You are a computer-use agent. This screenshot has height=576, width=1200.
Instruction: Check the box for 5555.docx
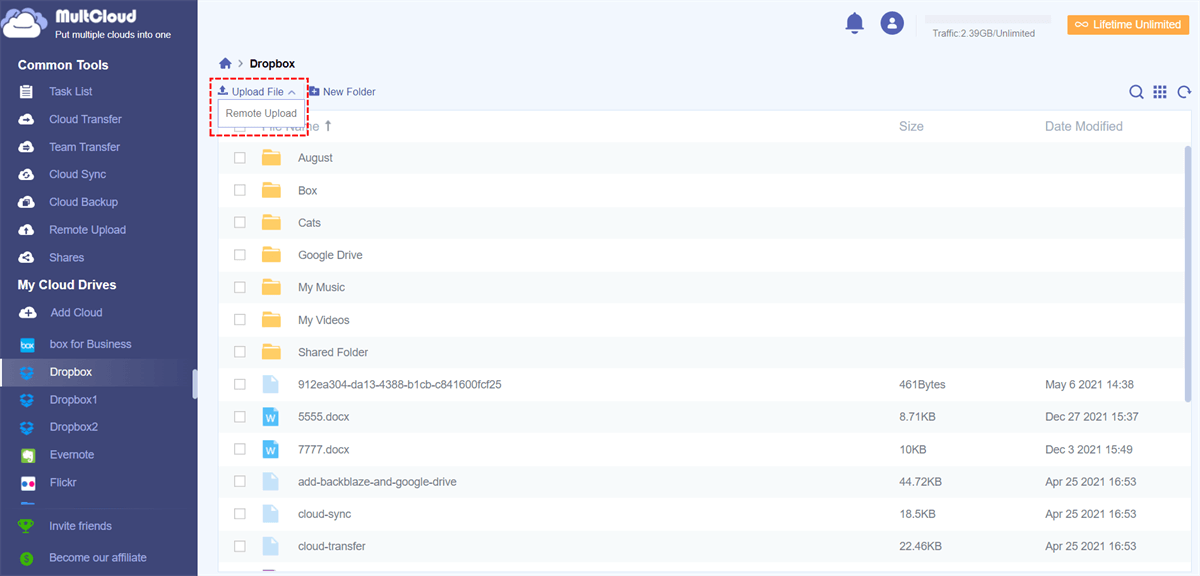click(240, 417)
